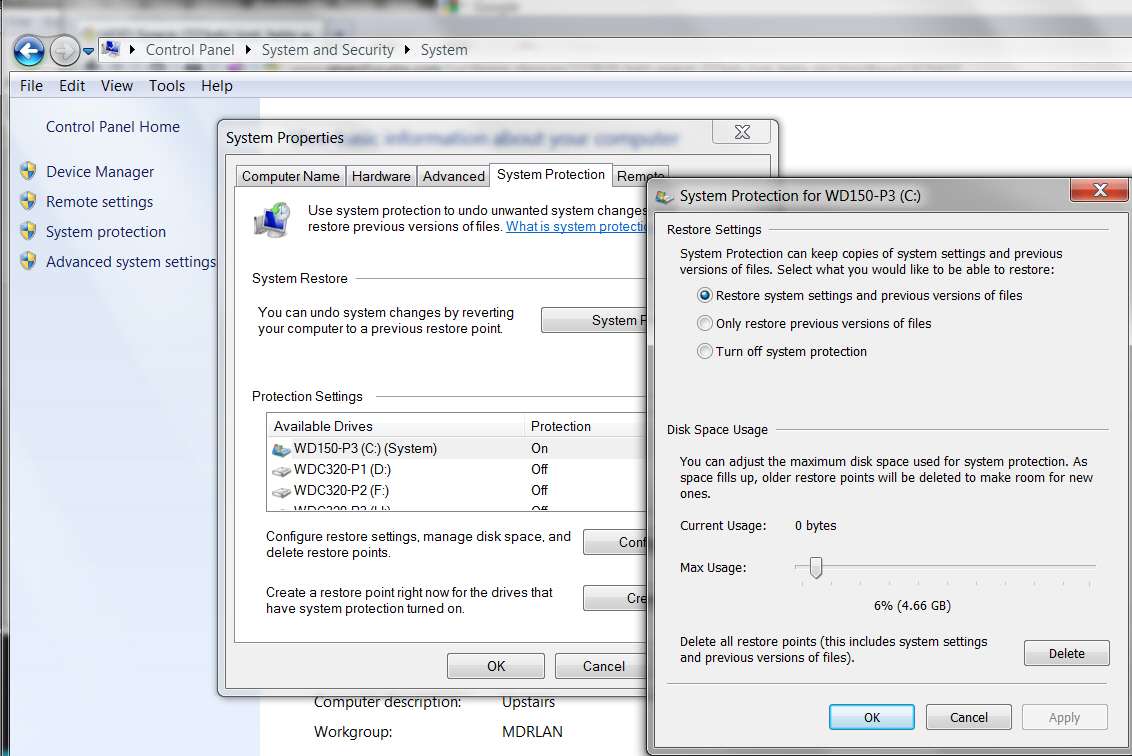Open the Edit menu

72,86
